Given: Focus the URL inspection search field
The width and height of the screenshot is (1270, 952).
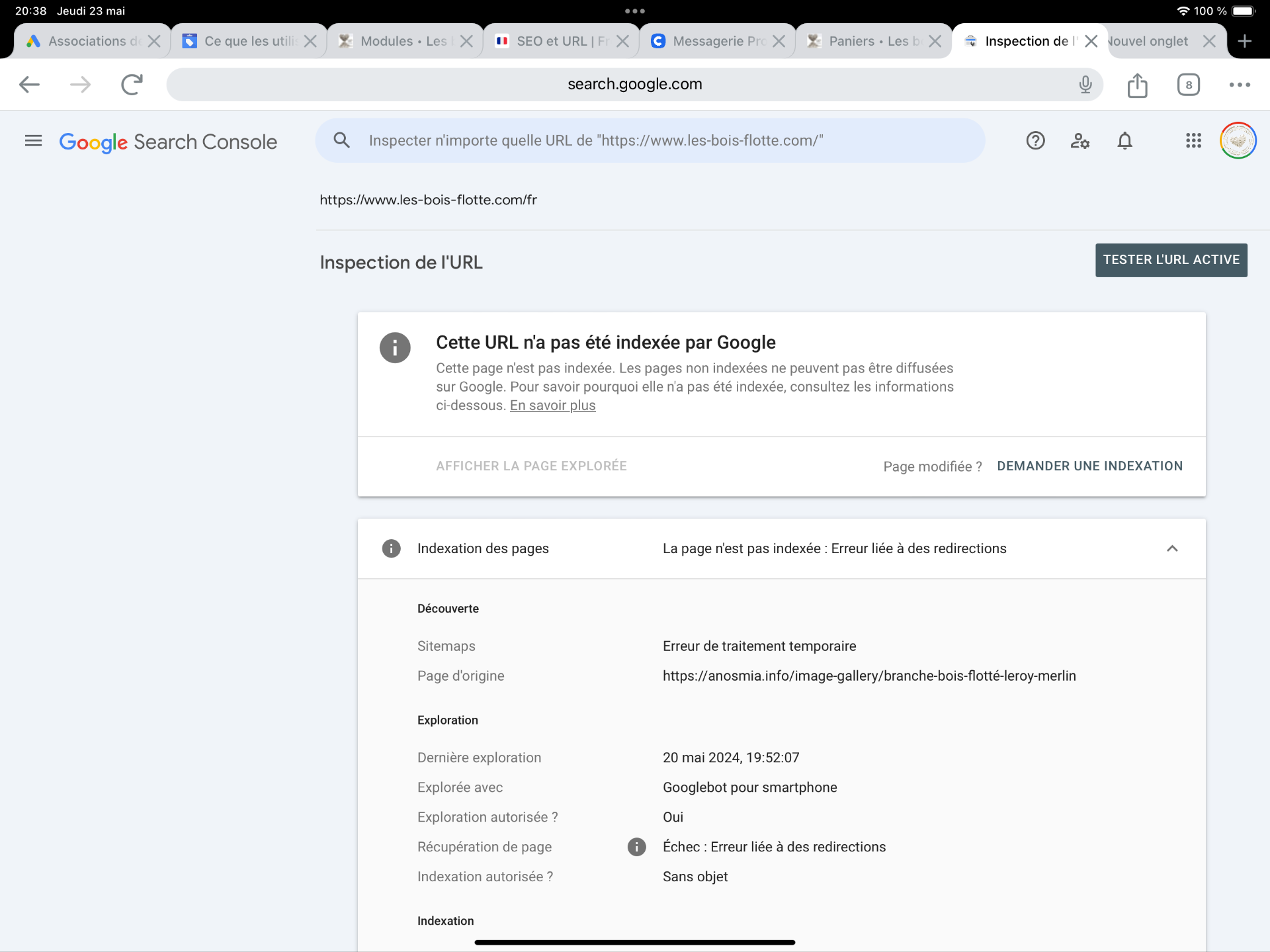Looking at the screenshot, I should coord(661,141).
